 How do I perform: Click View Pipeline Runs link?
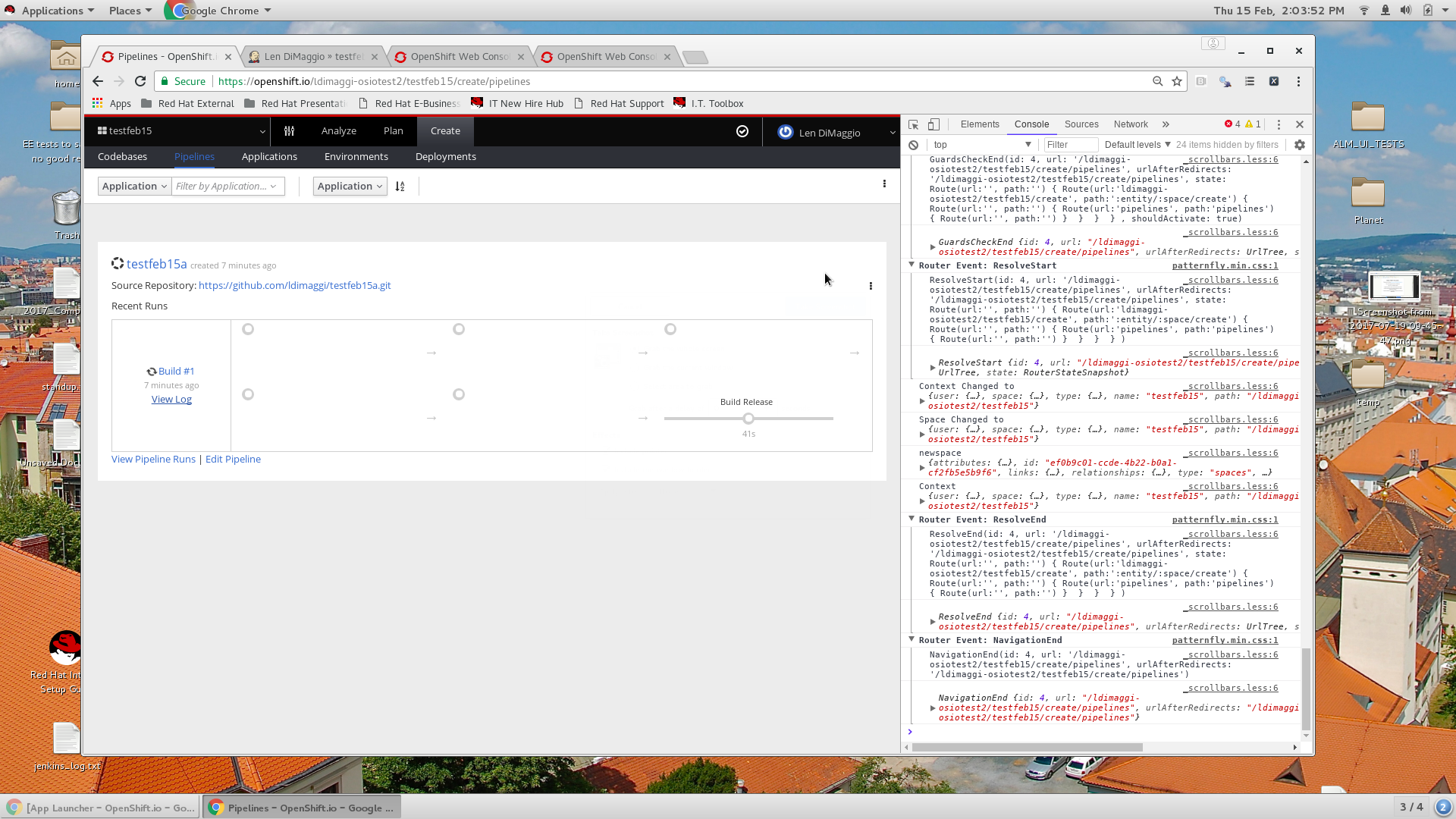point(153,460)
